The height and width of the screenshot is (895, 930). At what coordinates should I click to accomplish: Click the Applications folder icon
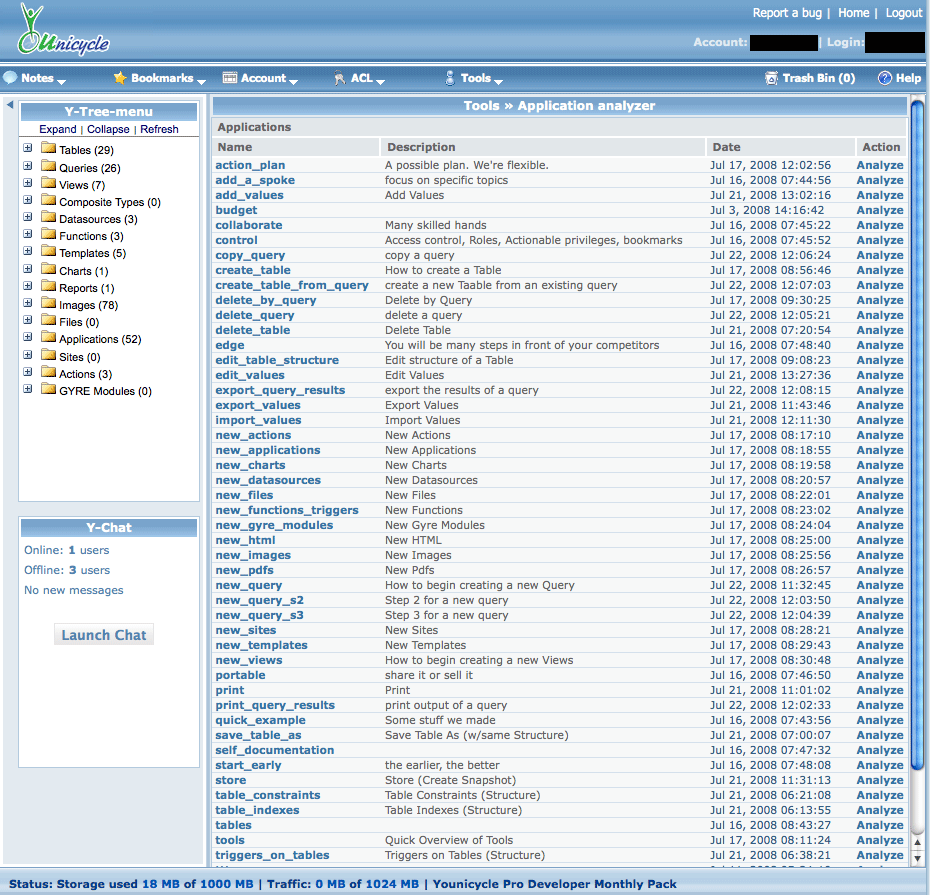pyautogui.click(x=48, y=339)
